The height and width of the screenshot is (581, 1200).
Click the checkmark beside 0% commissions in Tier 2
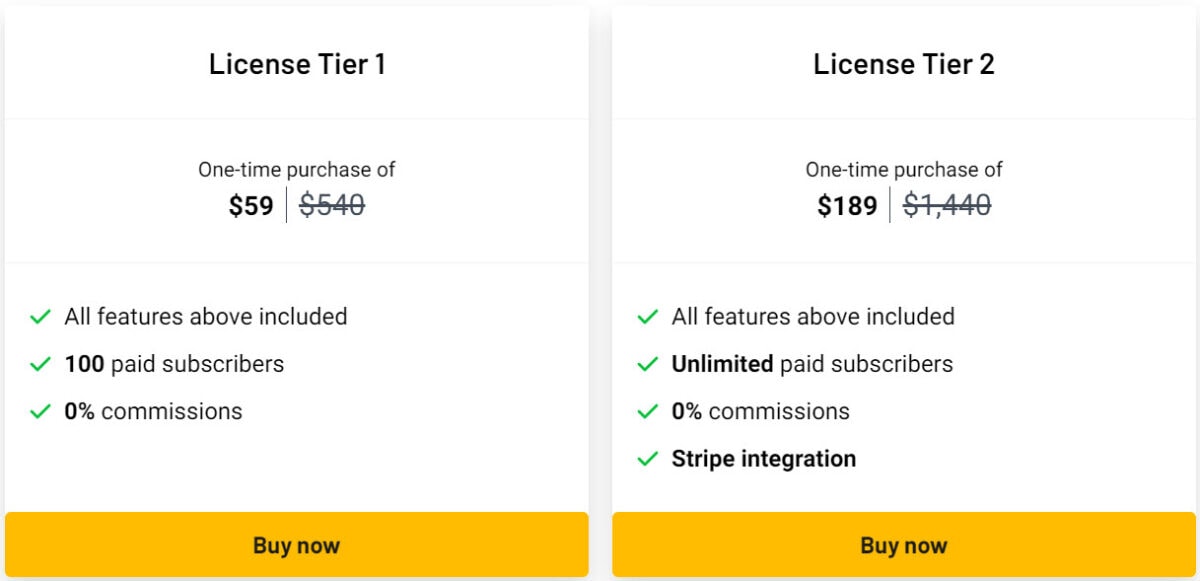646,411
